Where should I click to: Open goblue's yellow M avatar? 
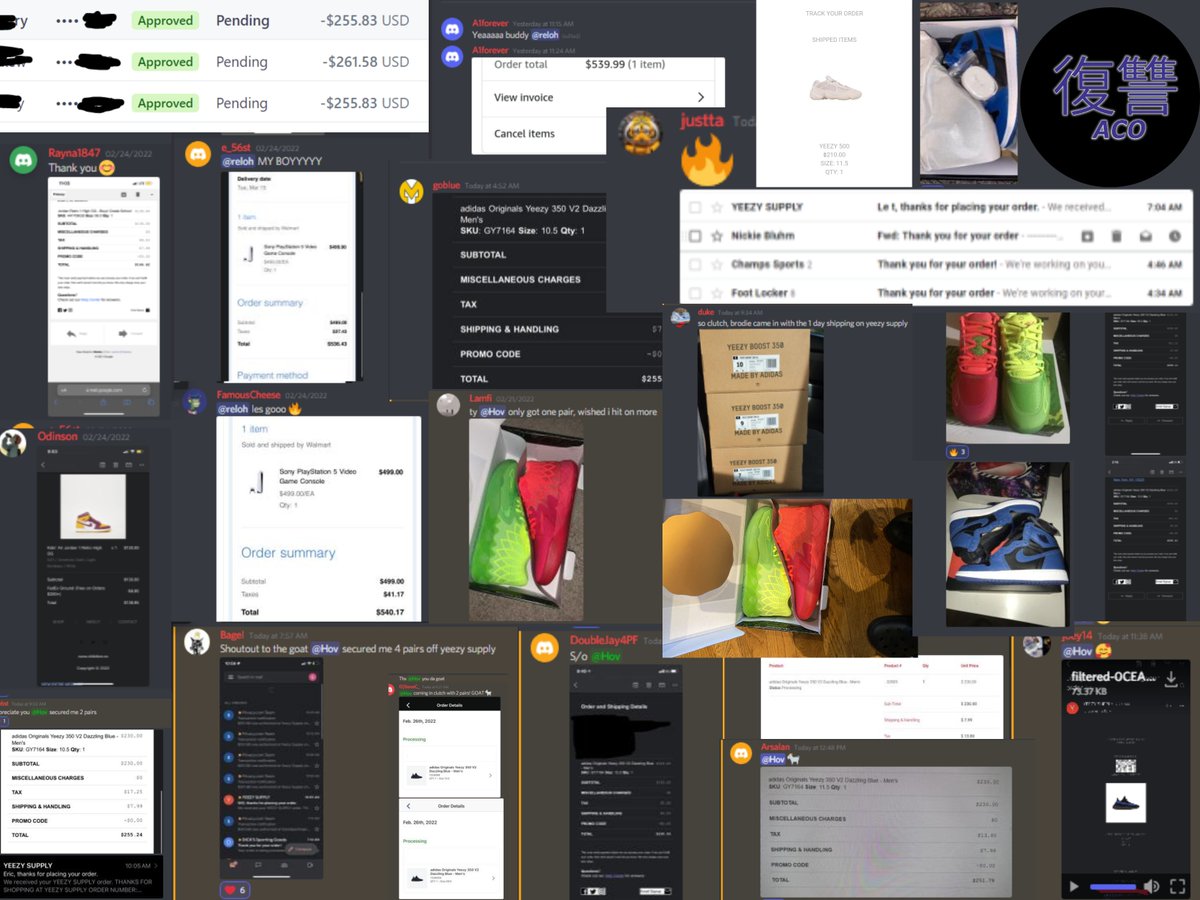pos(412,191)
